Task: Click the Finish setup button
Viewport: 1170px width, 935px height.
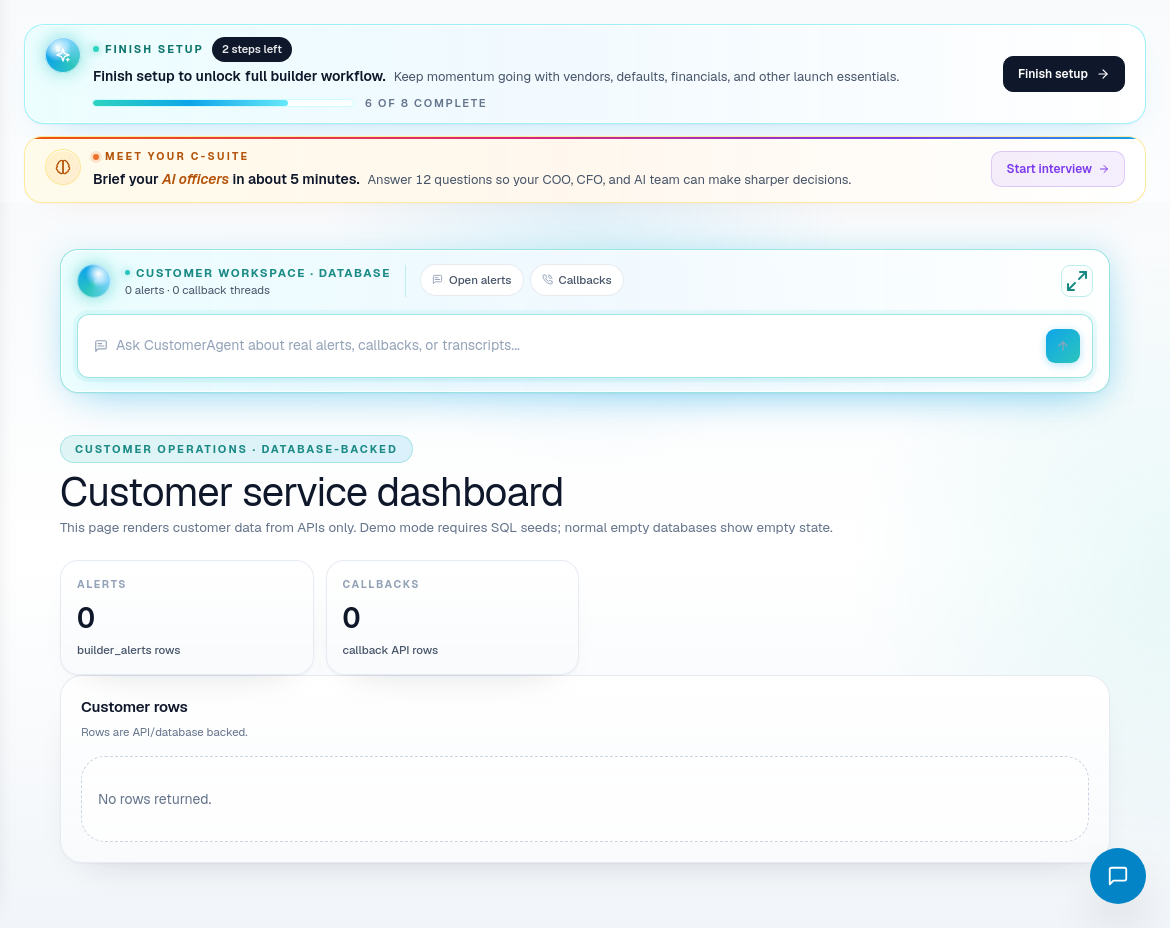Action: [1063, 74]
